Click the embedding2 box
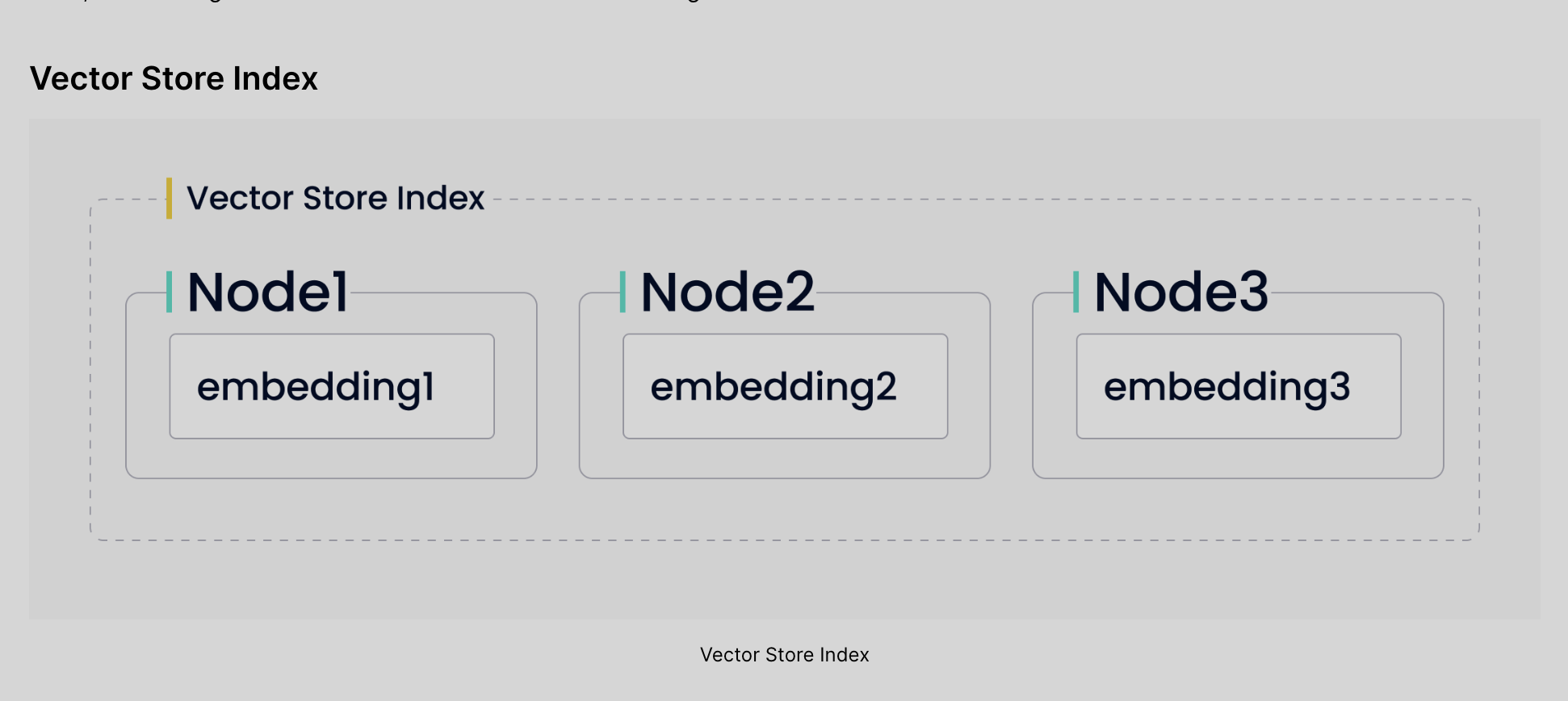Screen dimensions: 1568x701 click(x=785, y=386)
